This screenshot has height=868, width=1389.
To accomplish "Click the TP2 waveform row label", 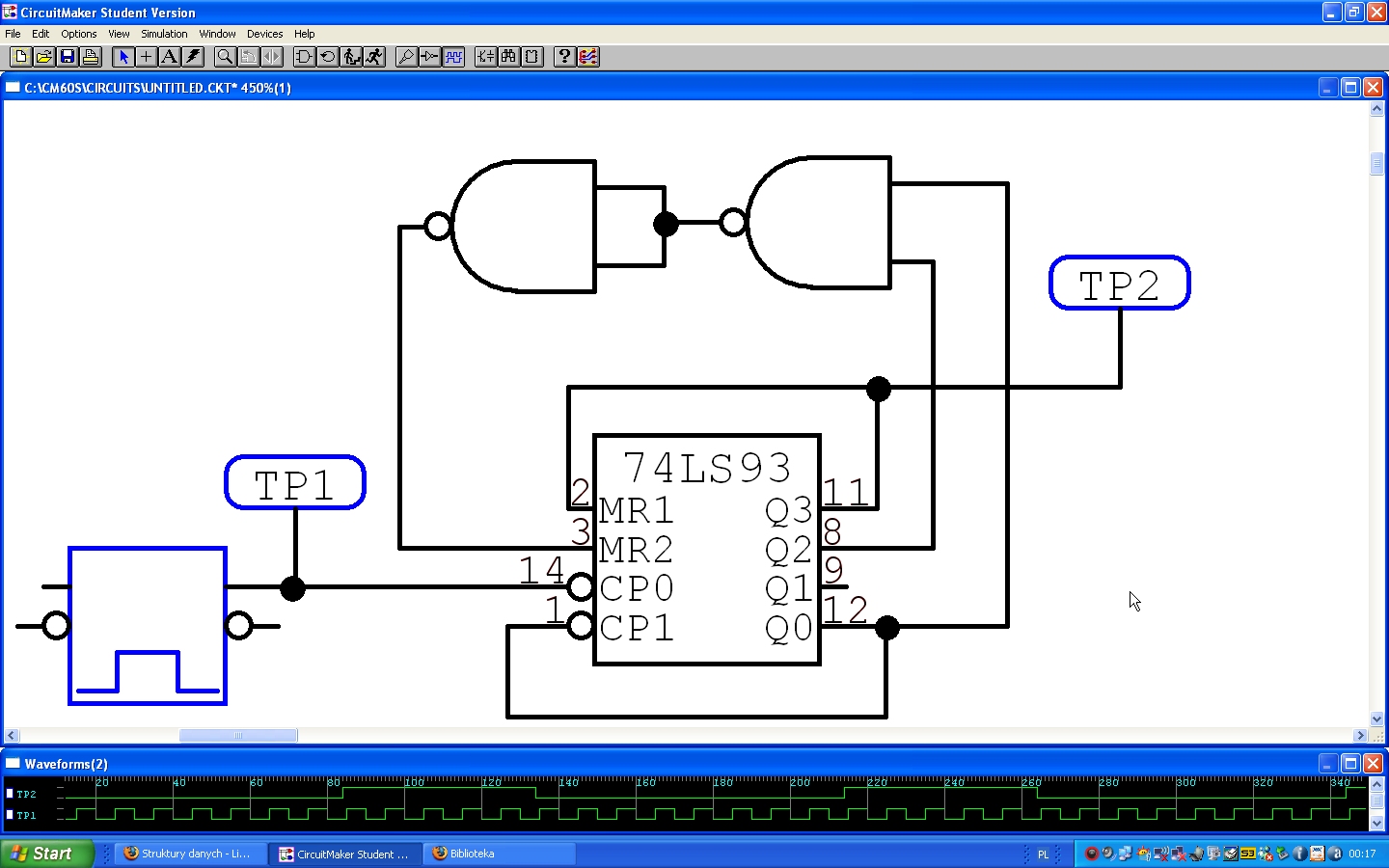I will click(x=26, y=795).
